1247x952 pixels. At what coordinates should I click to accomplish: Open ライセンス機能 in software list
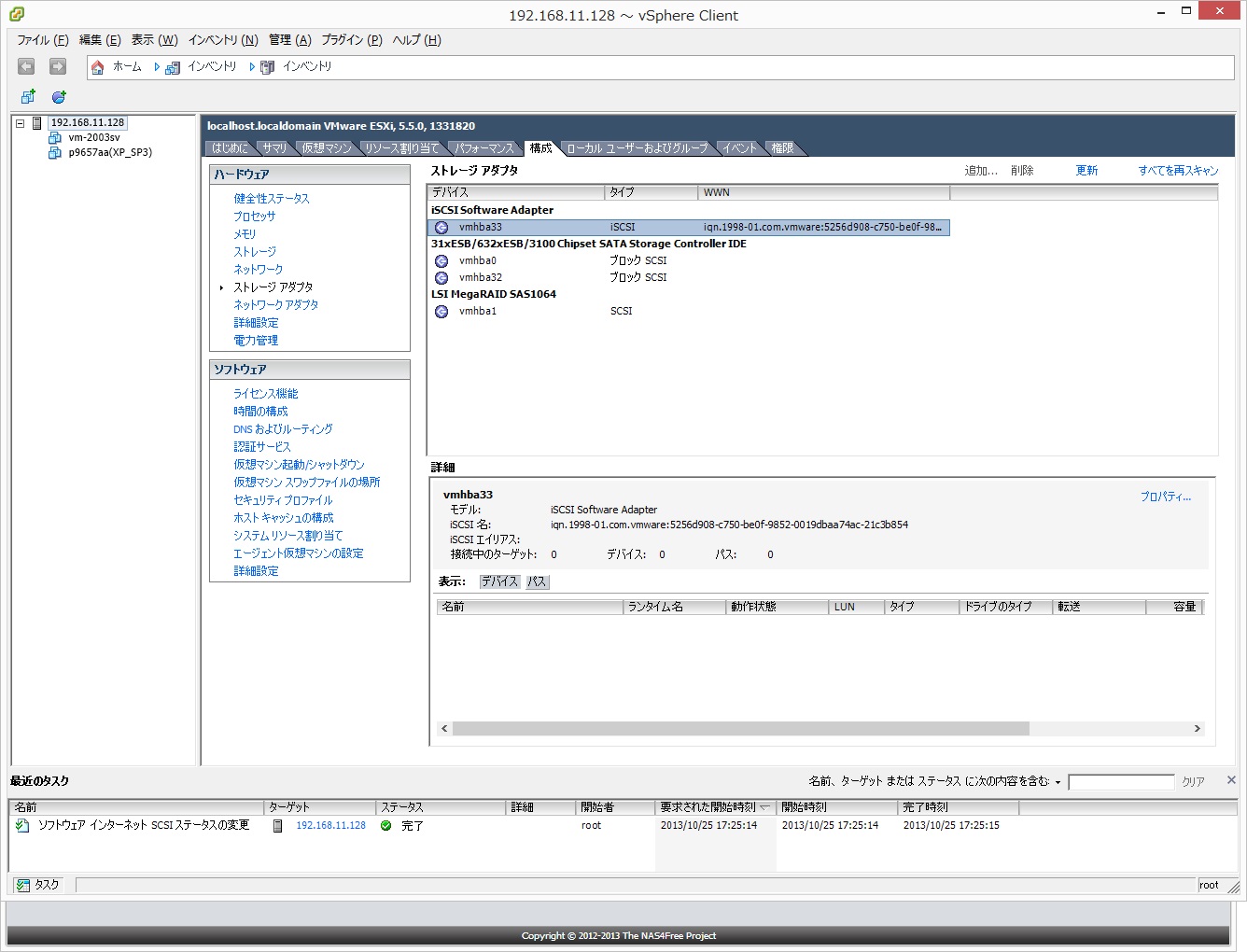[x=266, y=394]
